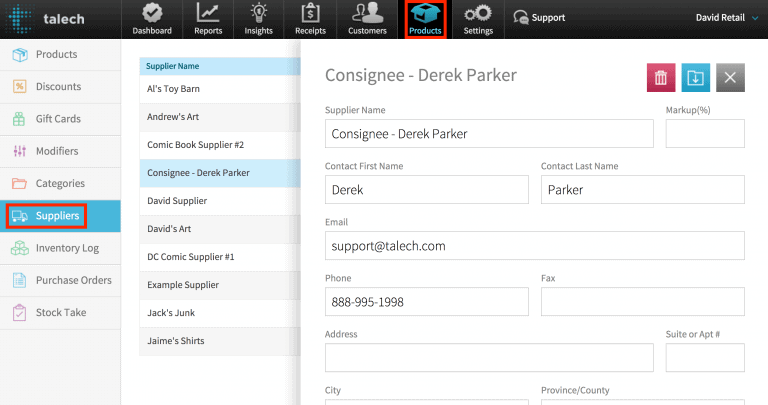The width and height of the screenshot is (768, 405).
Task: Open the Support chat link
Action: point(539,17)
